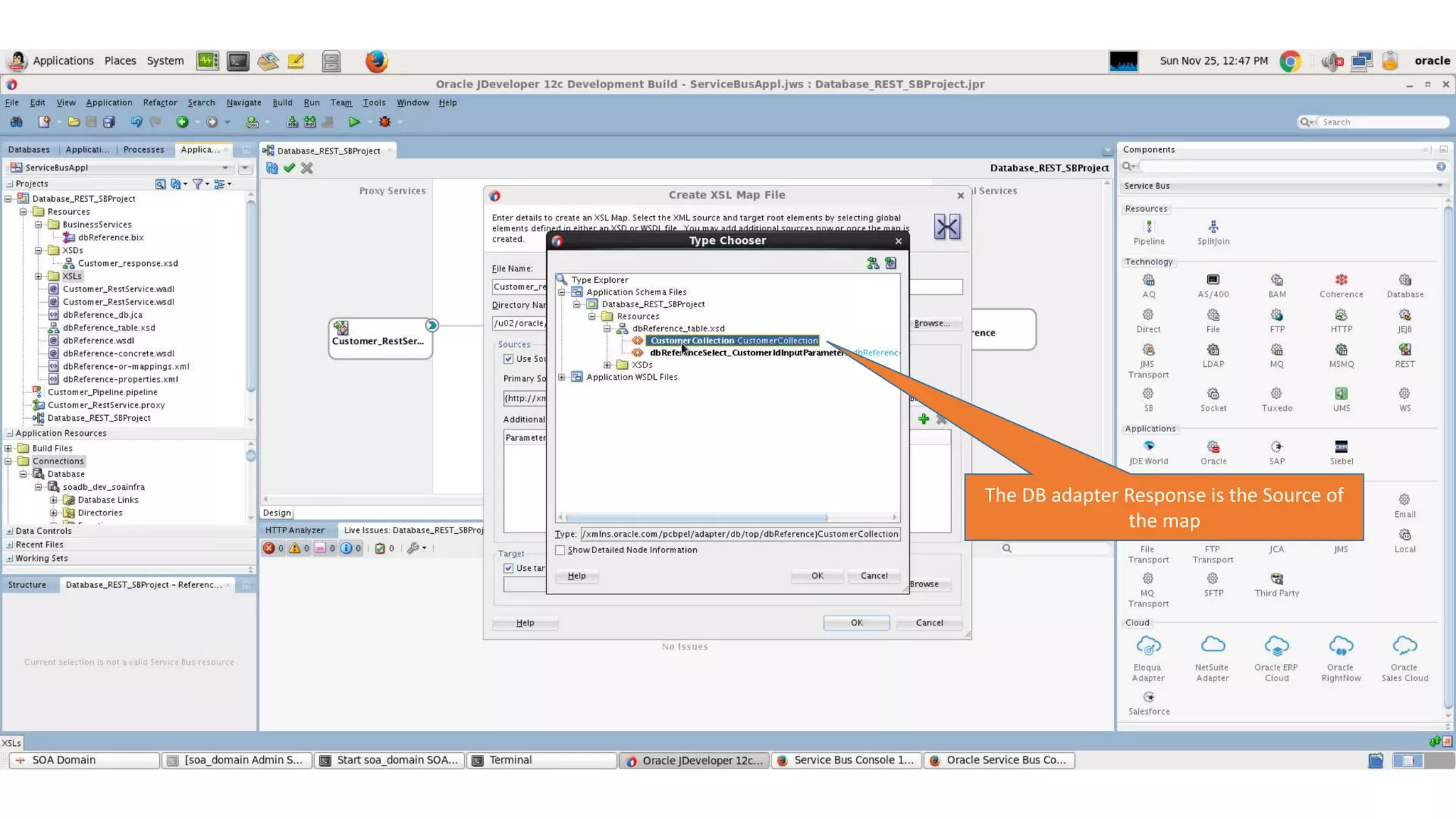Select Customer_response.xsd in Projects tree

[128, 264]
